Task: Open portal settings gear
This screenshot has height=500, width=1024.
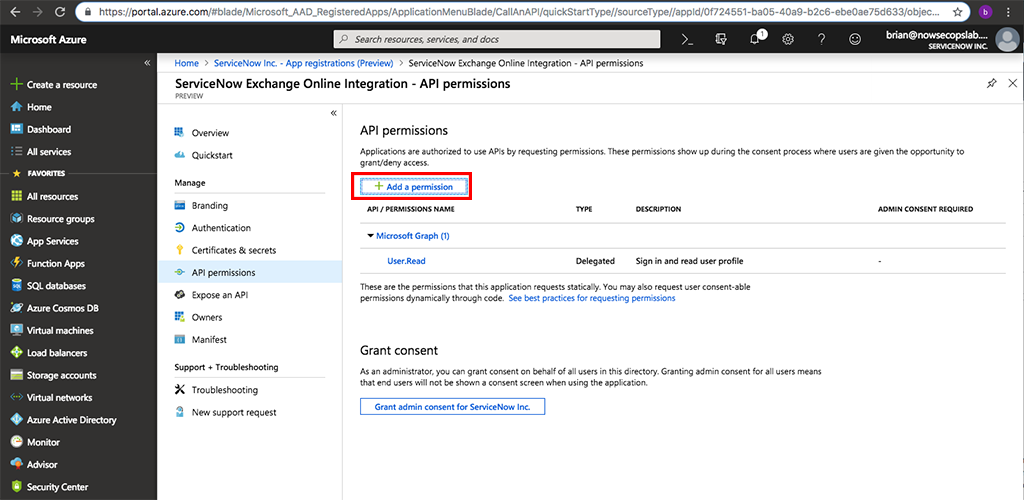Action: click(788, 40)
